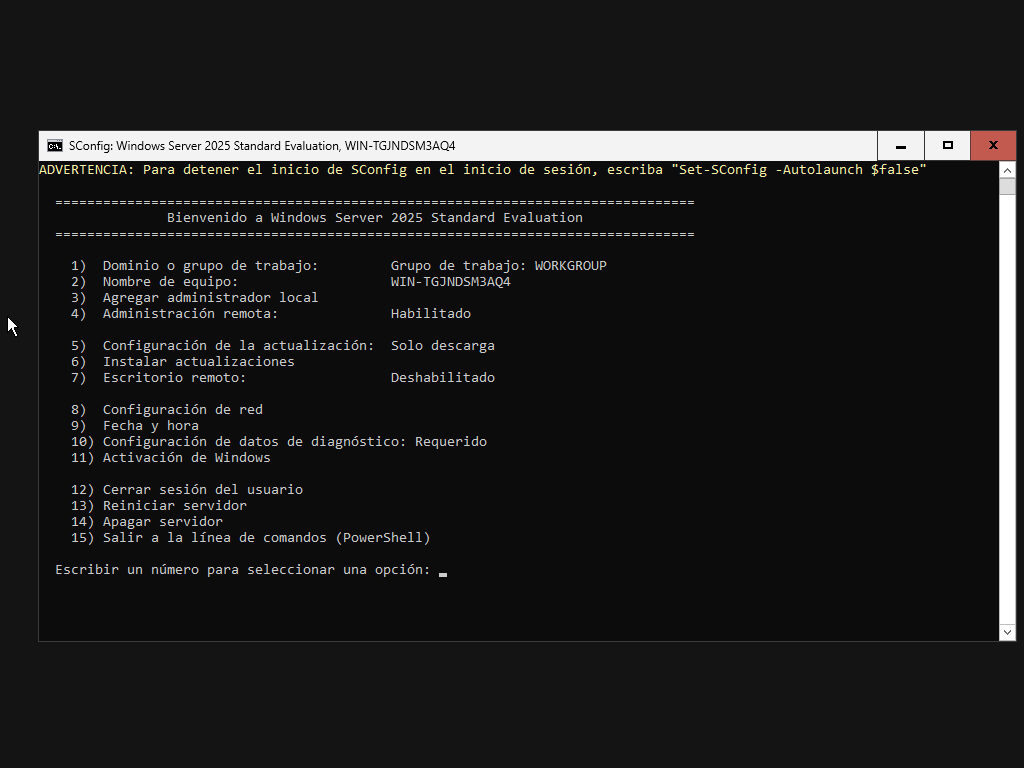
Task: Click the computer name value WIN-TGJNDSM3AQ4 in list
Action: [451, 281]
